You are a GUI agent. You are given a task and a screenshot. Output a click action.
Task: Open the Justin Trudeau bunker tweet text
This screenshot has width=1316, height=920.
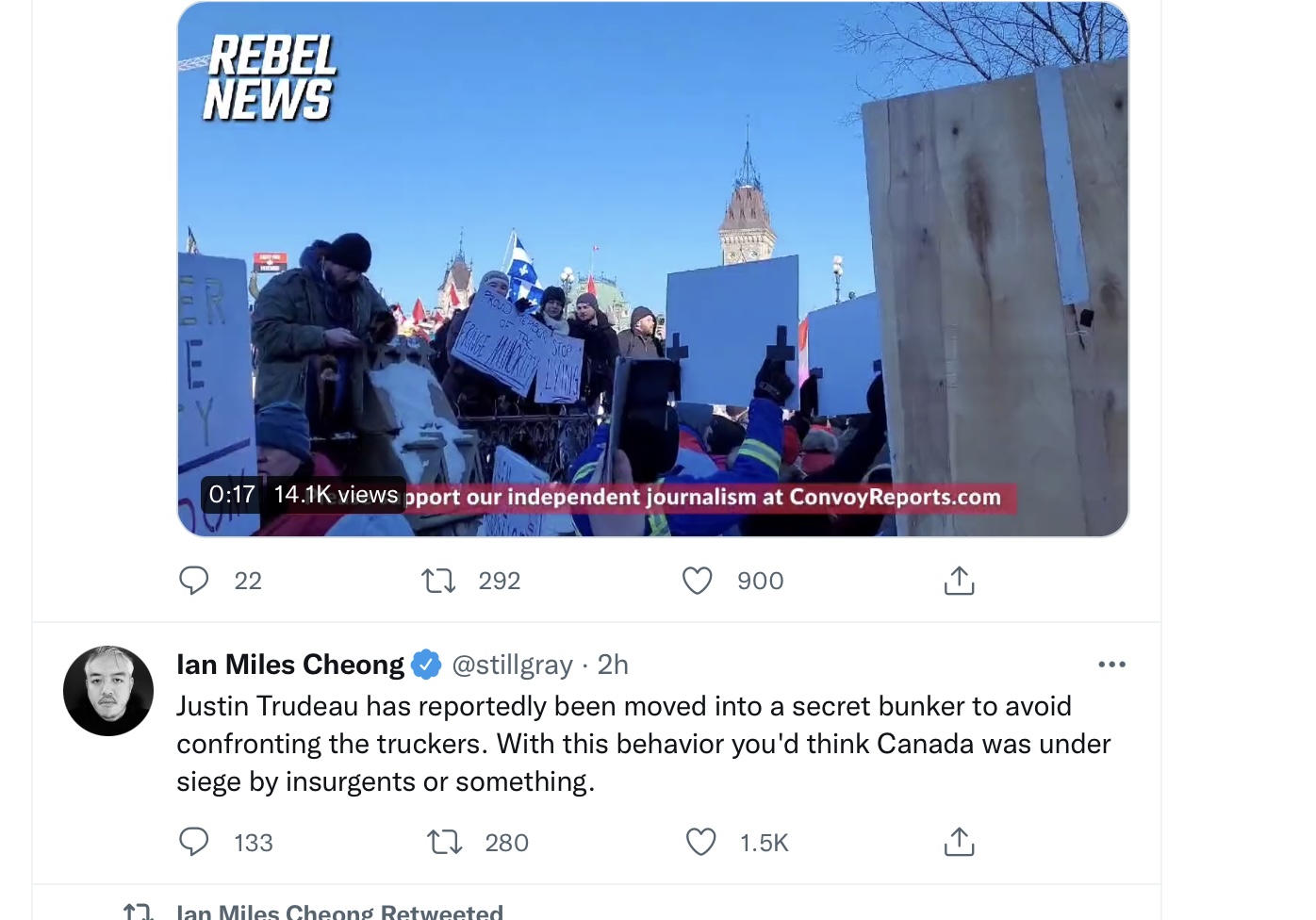click(x=644, y=744)
